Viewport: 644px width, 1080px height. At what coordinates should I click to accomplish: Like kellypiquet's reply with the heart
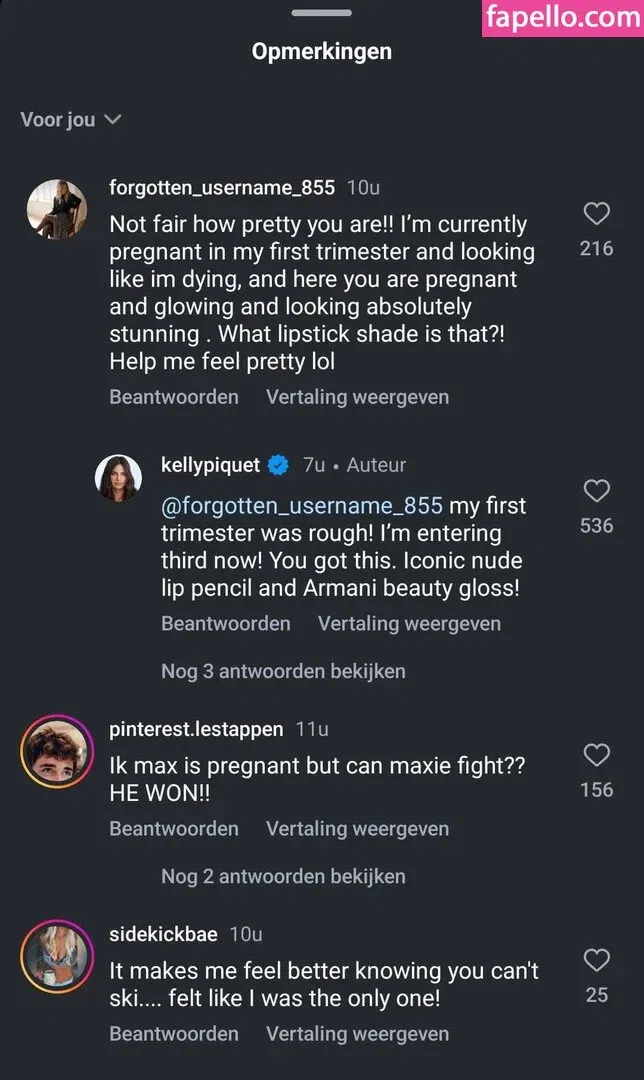coord(597,490)
